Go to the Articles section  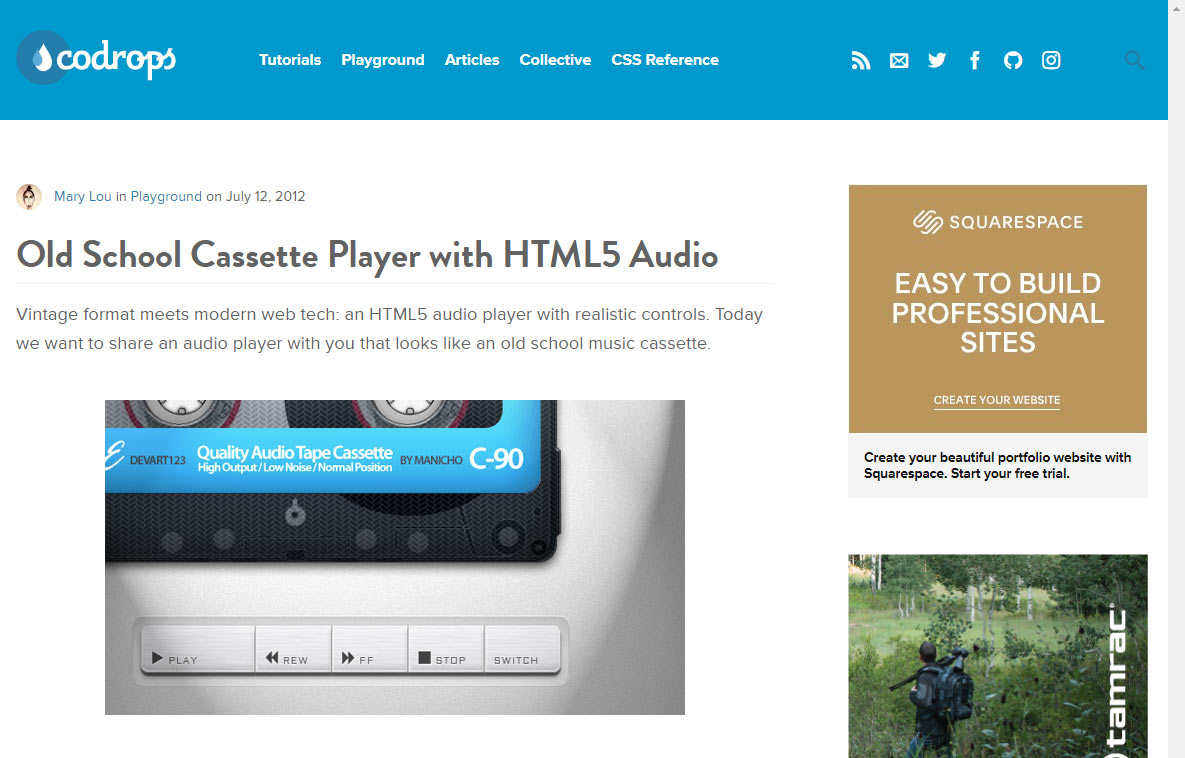coord(472,60)
